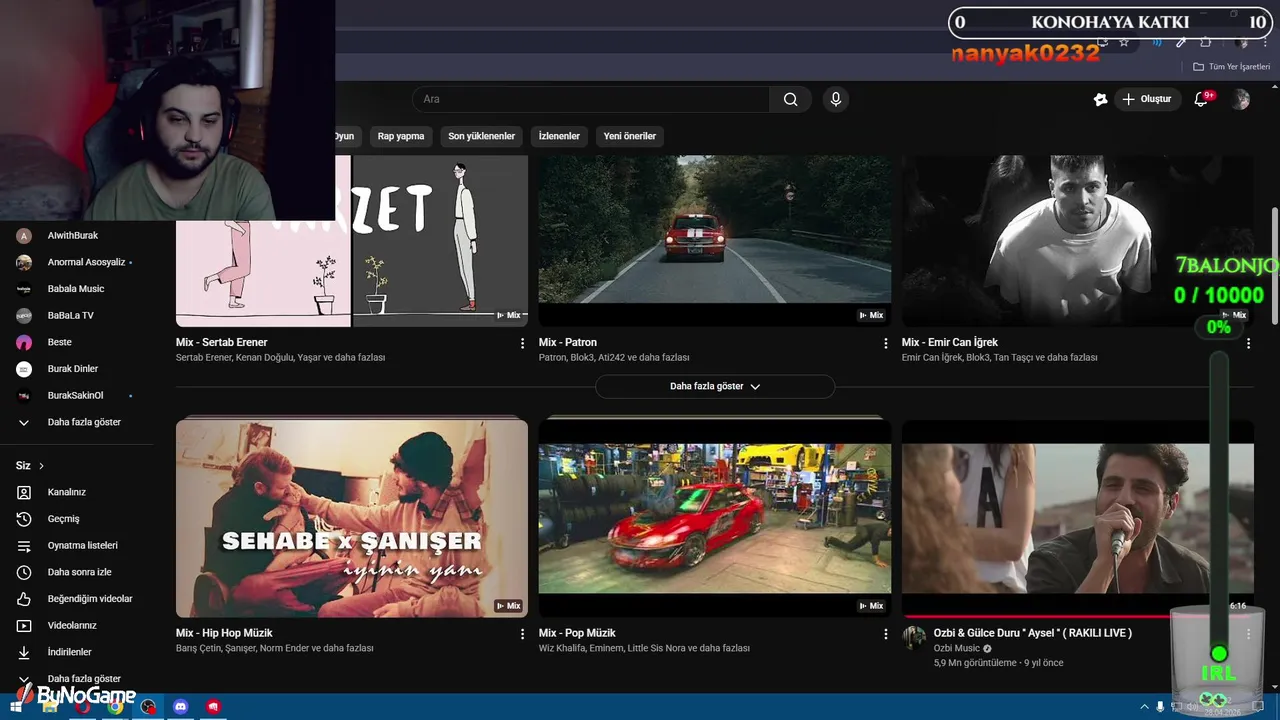Click the Mix - Pop Müzik title text
Viewport: 1280px width, 720px height.
[577, 633]
